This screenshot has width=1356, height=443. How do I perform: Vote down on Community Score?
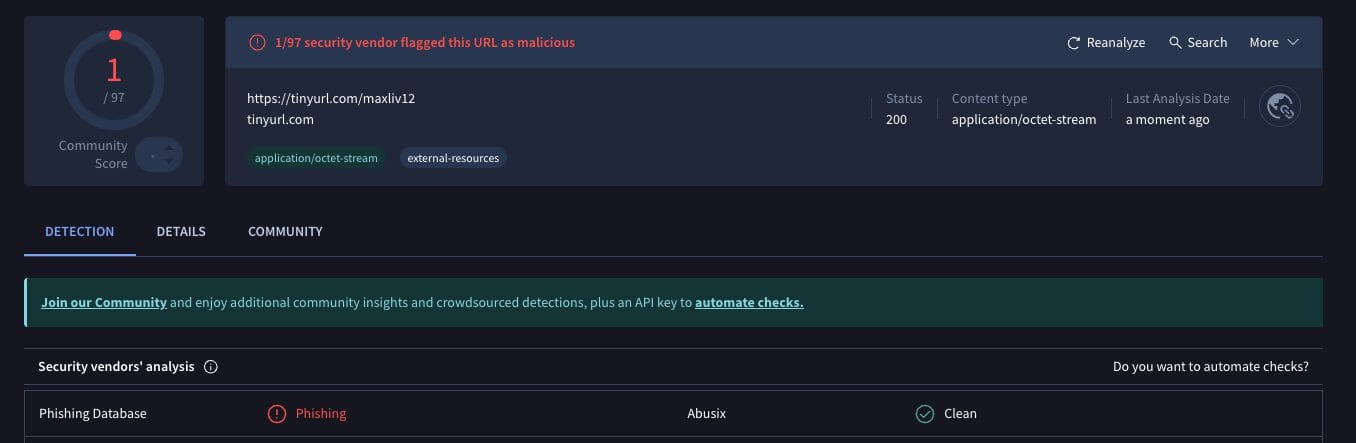(x=169, y=161)
